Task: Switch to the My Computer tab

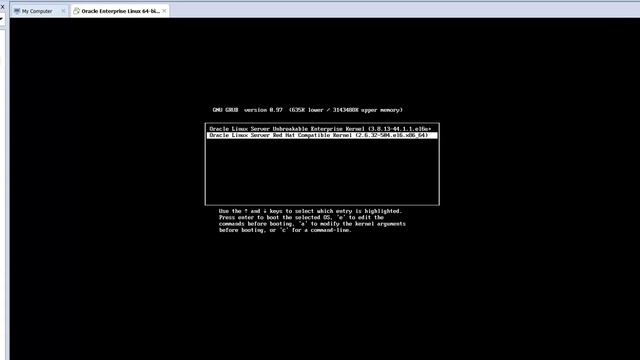Action: 39,11
